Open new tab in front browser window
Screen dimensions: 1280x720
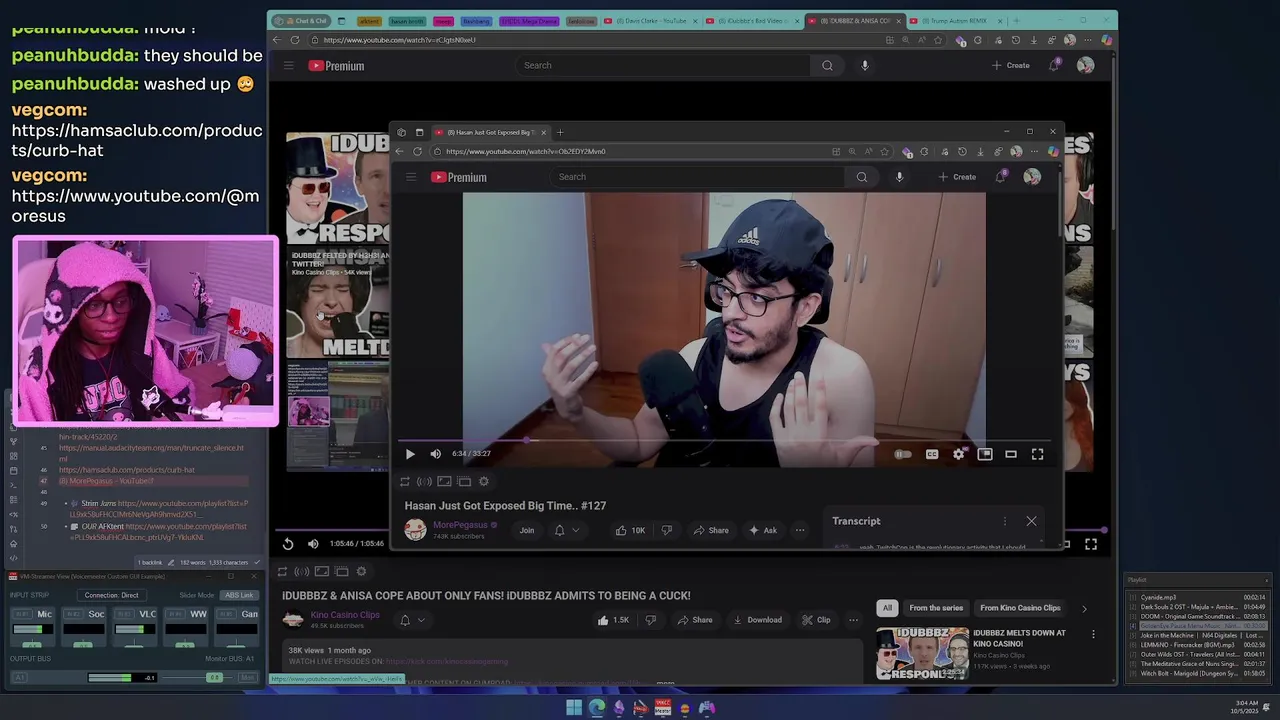[560, 132]
